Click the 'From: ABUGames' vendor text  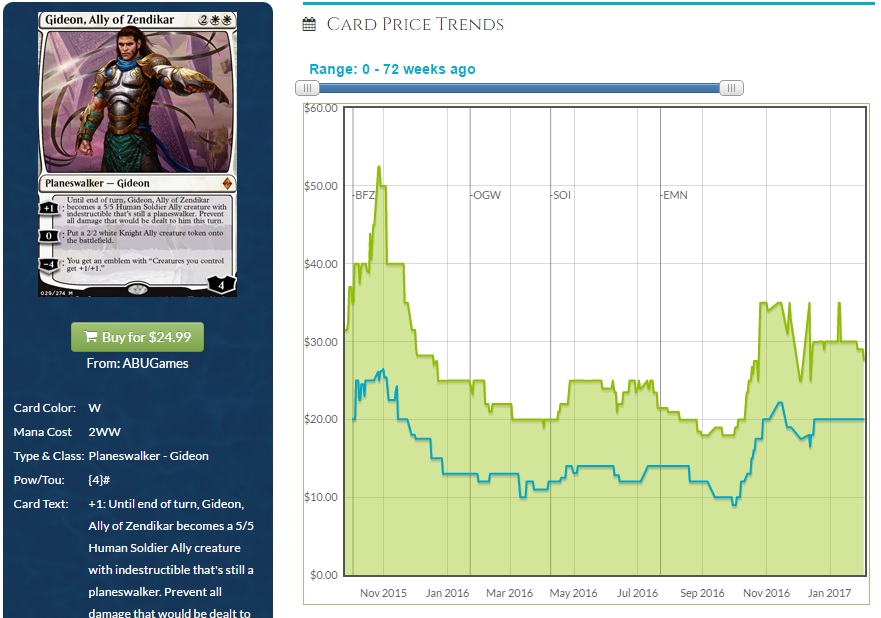pos(137,363)
